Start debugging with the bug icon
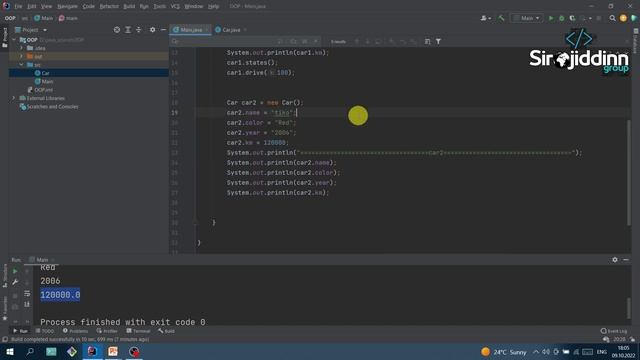640x360 pixels. pos(562,18)
